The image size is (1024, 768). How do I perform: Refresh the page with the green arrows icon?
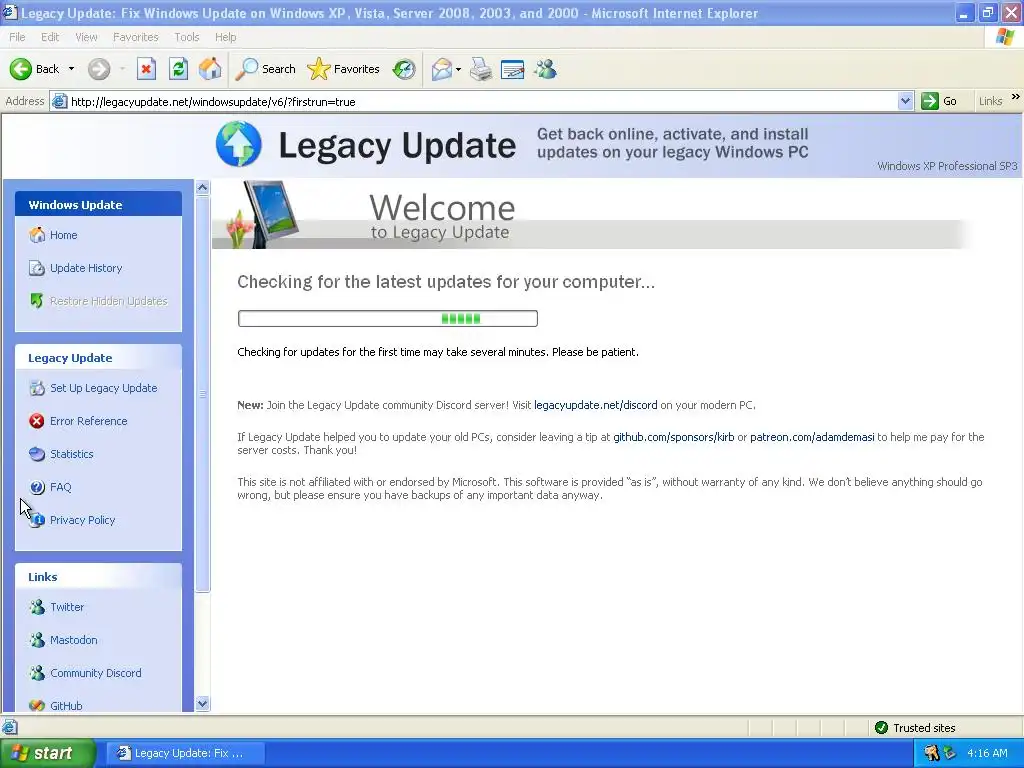178,69
